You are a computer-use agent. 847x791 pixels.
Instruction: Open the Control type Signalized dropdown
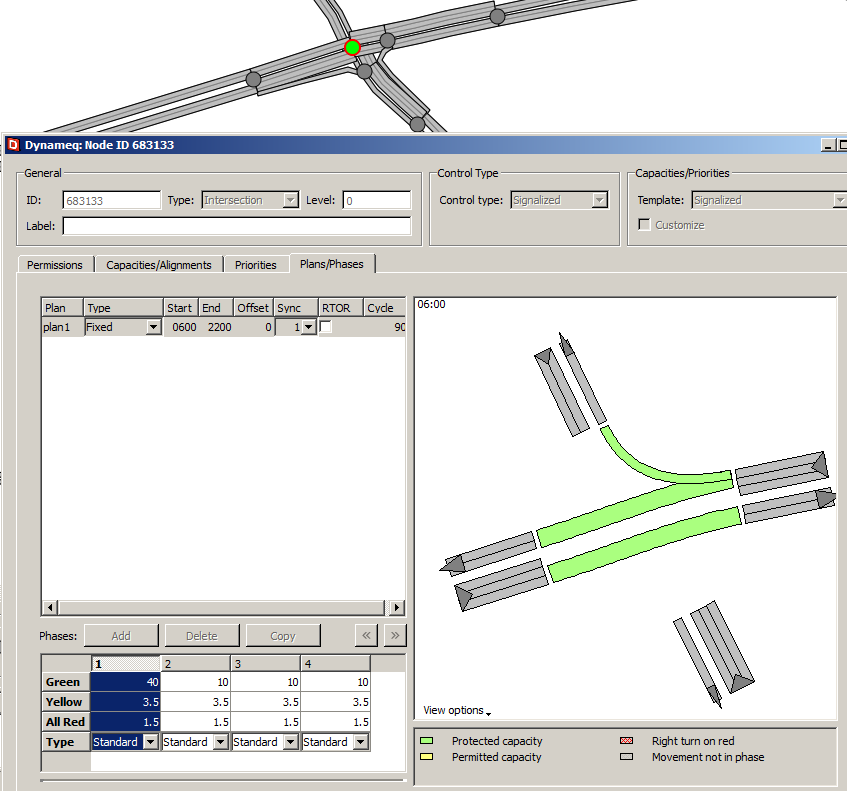tap(600, 200)
